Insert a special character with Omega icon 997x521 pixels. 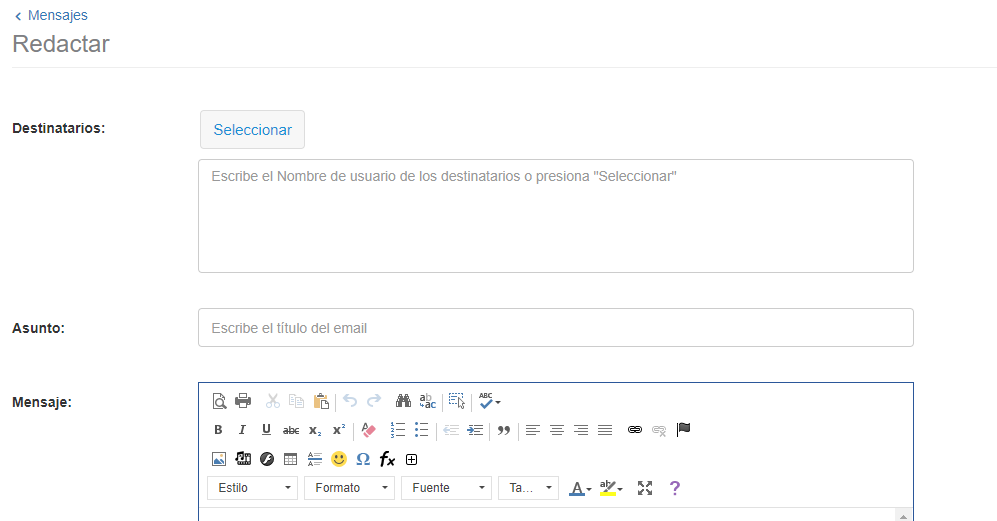click(x=363, y=459)
